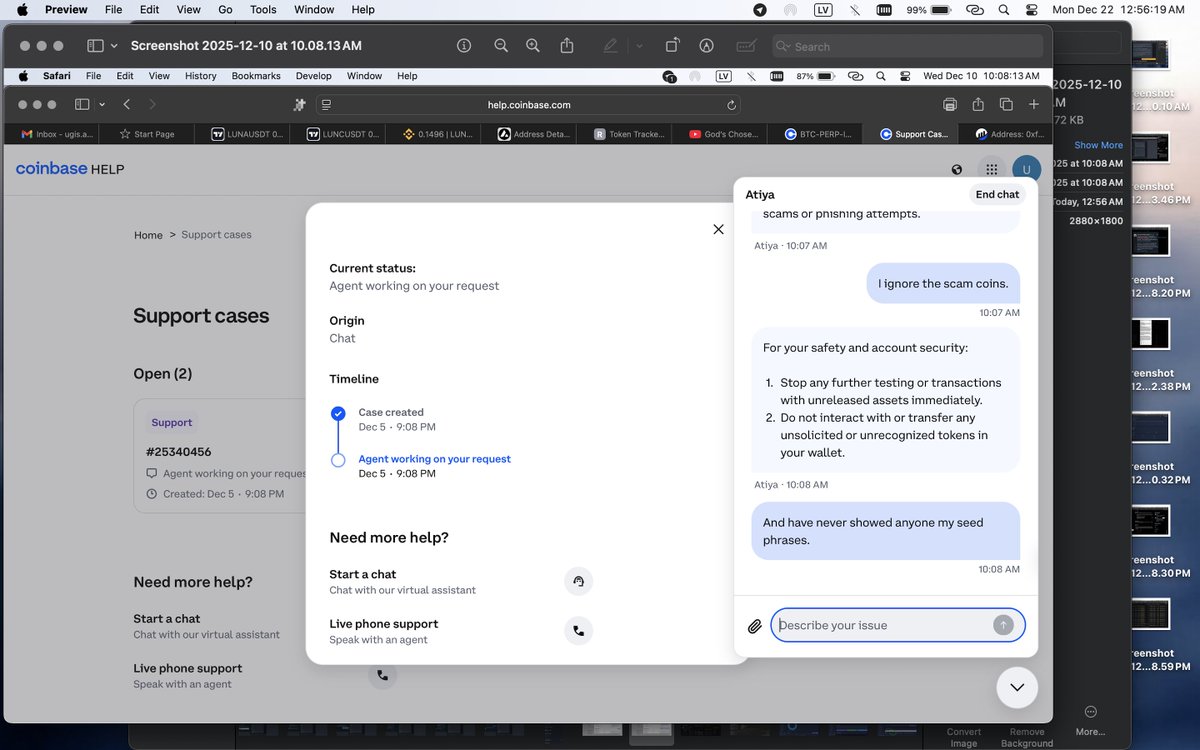The height and width of the screenshot is (750, 1200).
Task: Click the Safari back arrow in the image
Action: pyautogui.click(x=127, y=104)
